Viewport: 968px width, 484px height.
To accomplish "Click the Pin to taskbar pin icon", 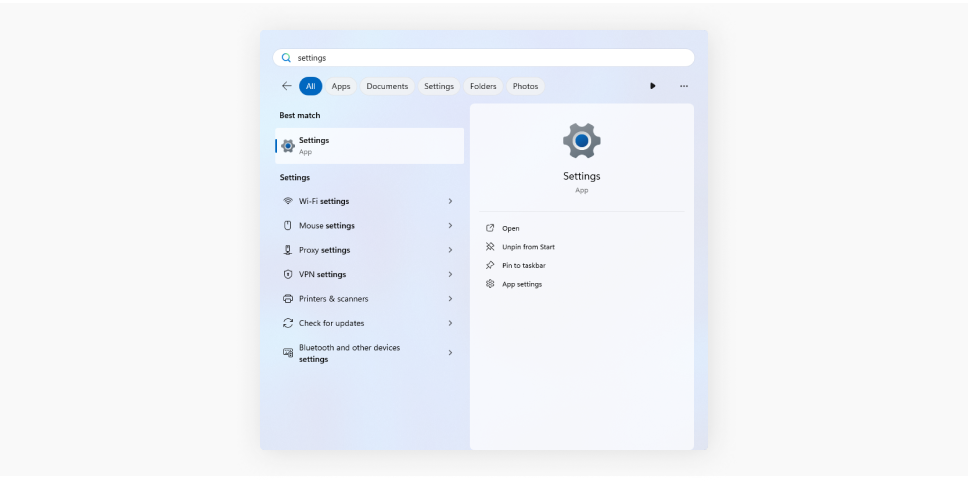I will tap(490, 265).
